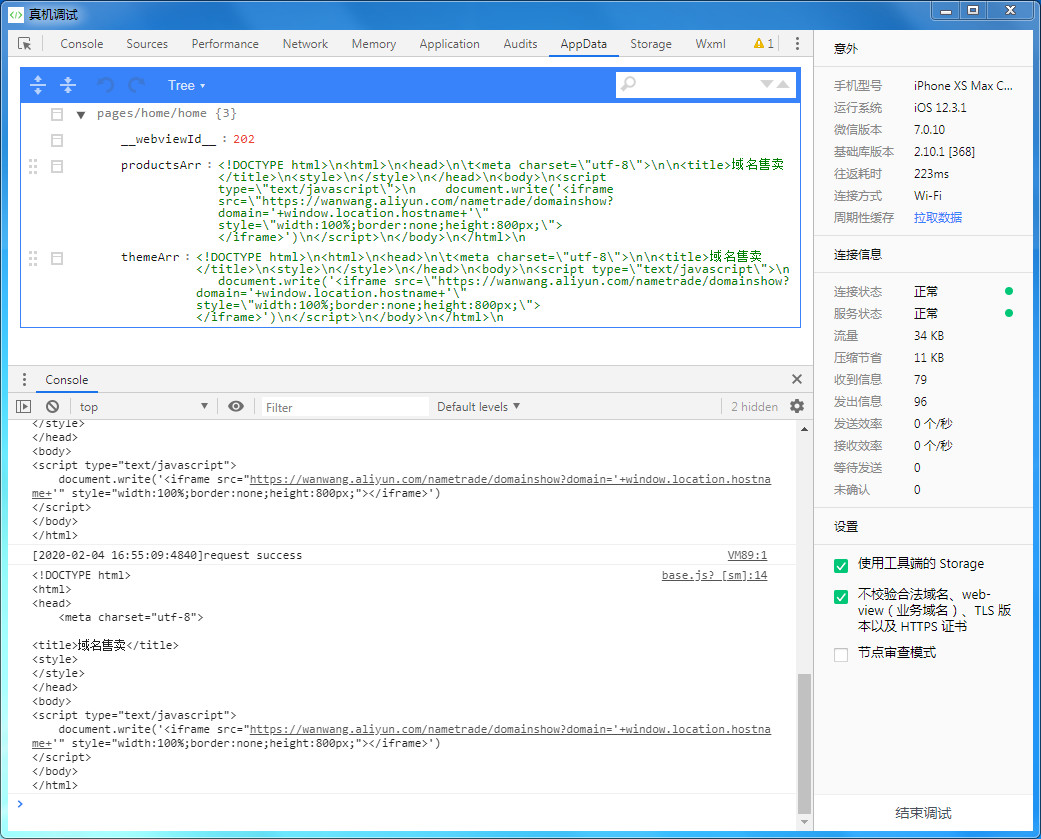The height and width of the screenshot is (839, 1041).
Task: Open the Performance tab
Action: point(225,44)
